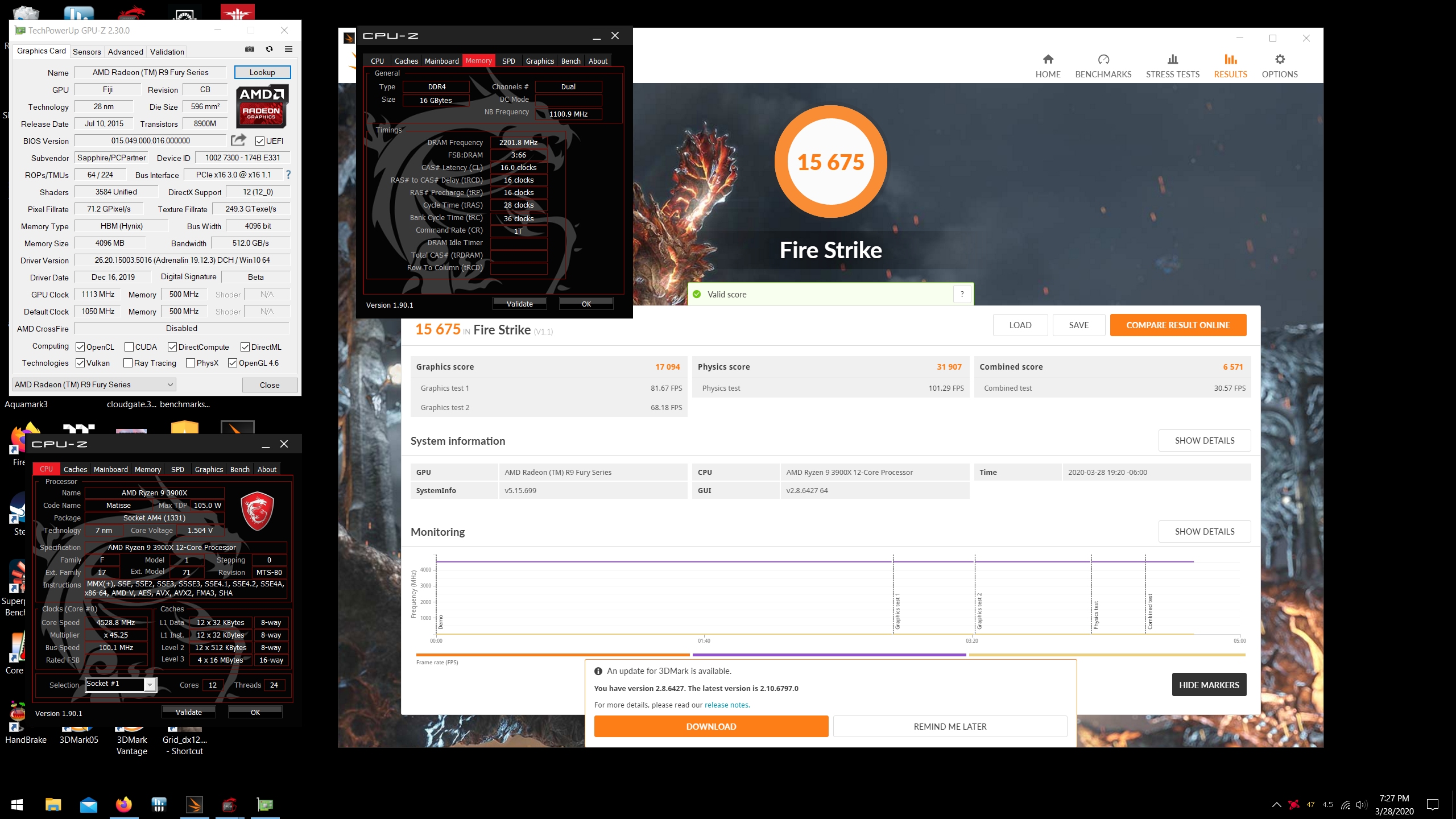The width and height of the screenshot is (1456, 819).
Task: Click Validate in Memory CPU-Z window
Action: 519,304
